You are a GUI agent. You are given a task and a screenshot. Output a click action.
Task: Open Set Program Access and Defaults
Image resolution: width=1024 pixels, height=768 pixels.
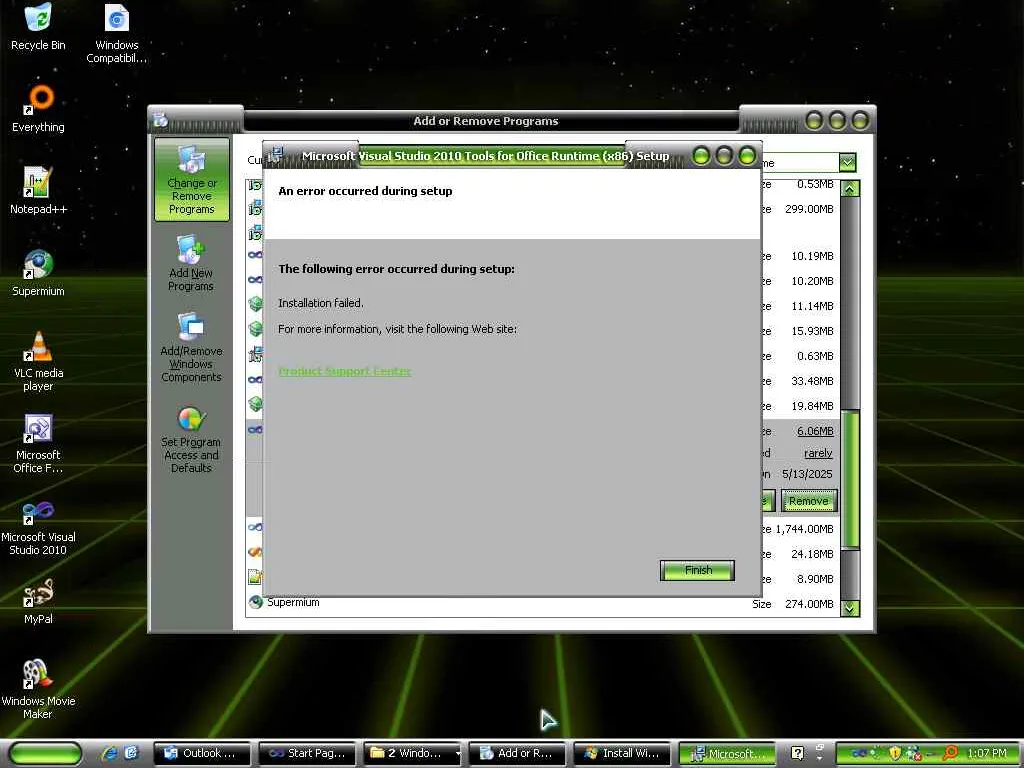point(191,440)
